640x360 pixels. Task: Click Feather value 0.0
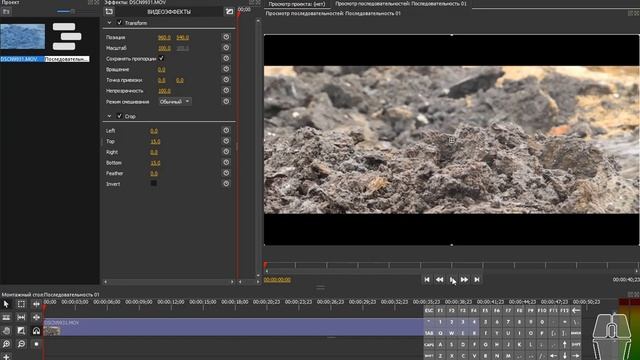pos(154,173)
